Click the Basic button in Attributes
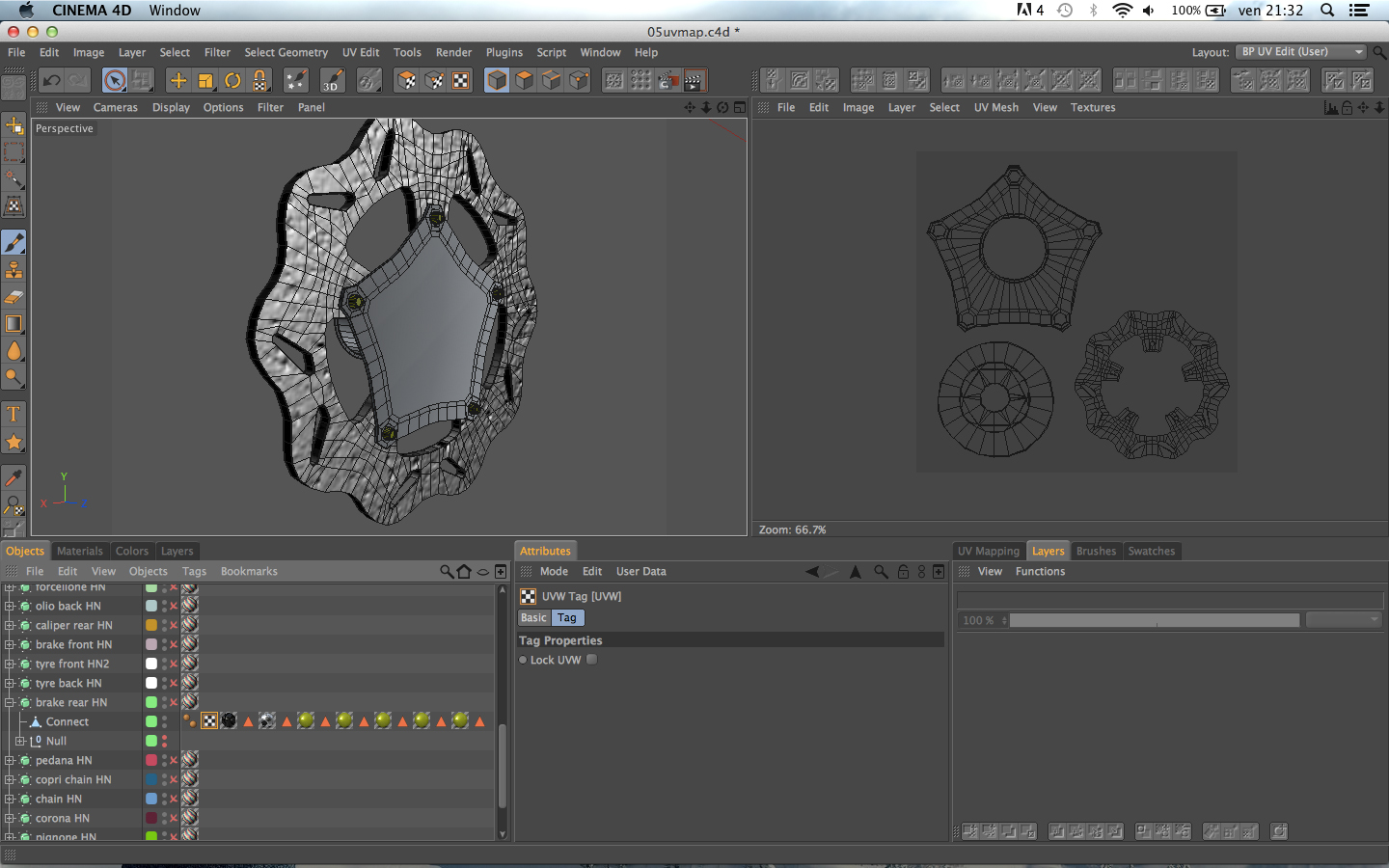Screen dimensions: 1389x868 click(x=533, y=617)
